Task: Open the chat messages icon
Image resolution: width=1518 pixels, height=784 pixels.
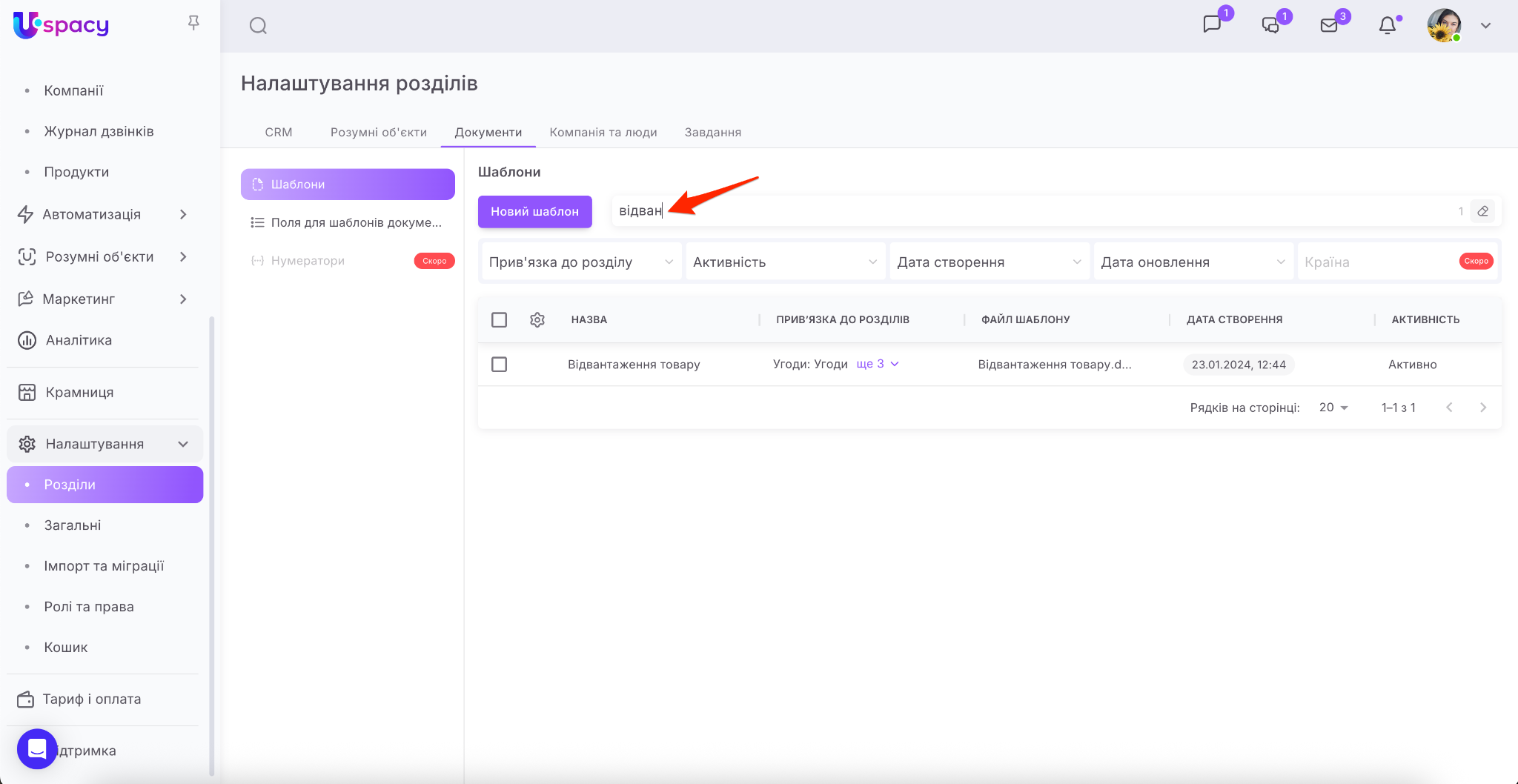Action: pos(1212,24)
